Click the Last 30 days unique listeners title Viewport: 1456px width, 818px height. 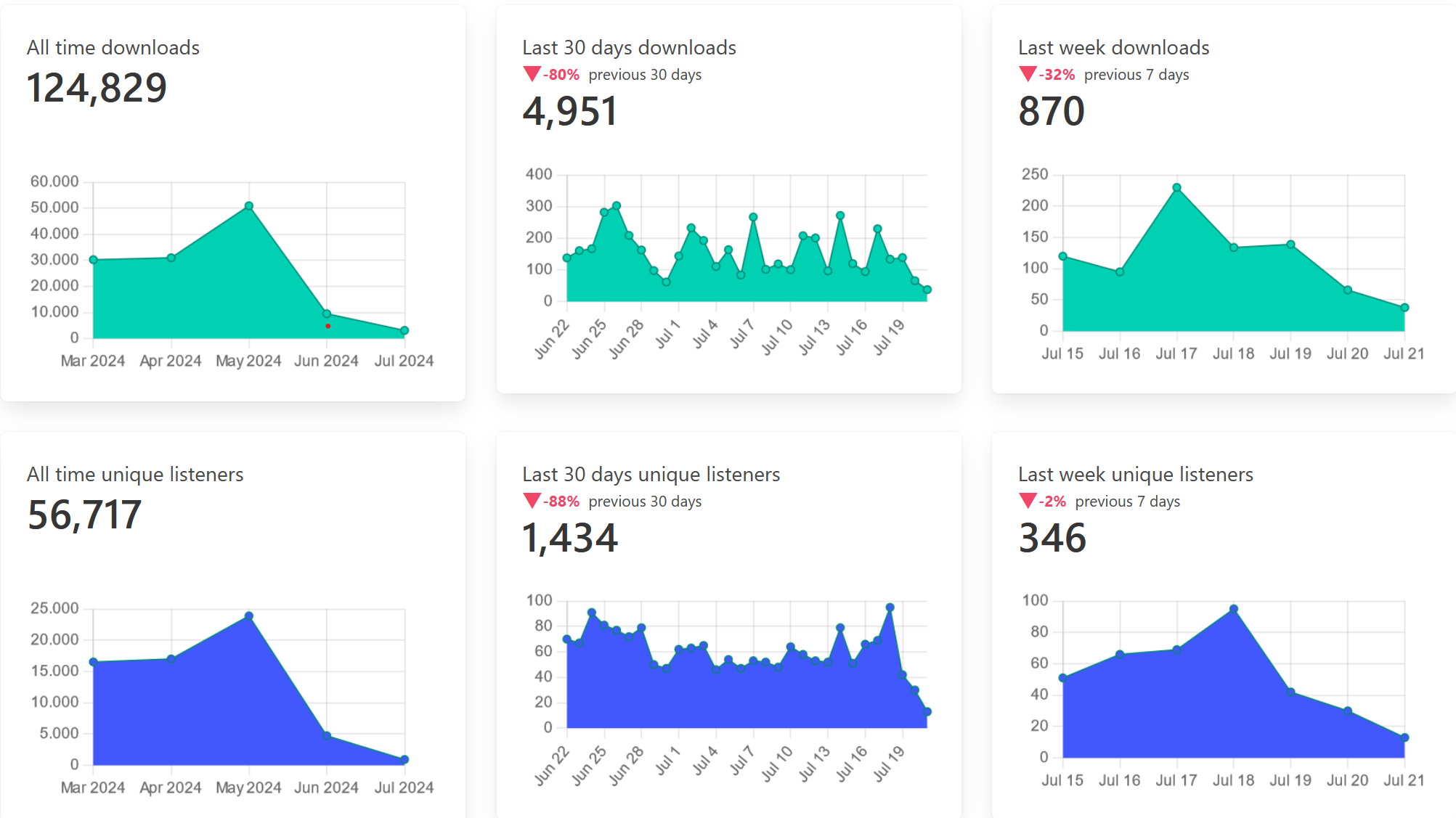(x=651, y=475)
